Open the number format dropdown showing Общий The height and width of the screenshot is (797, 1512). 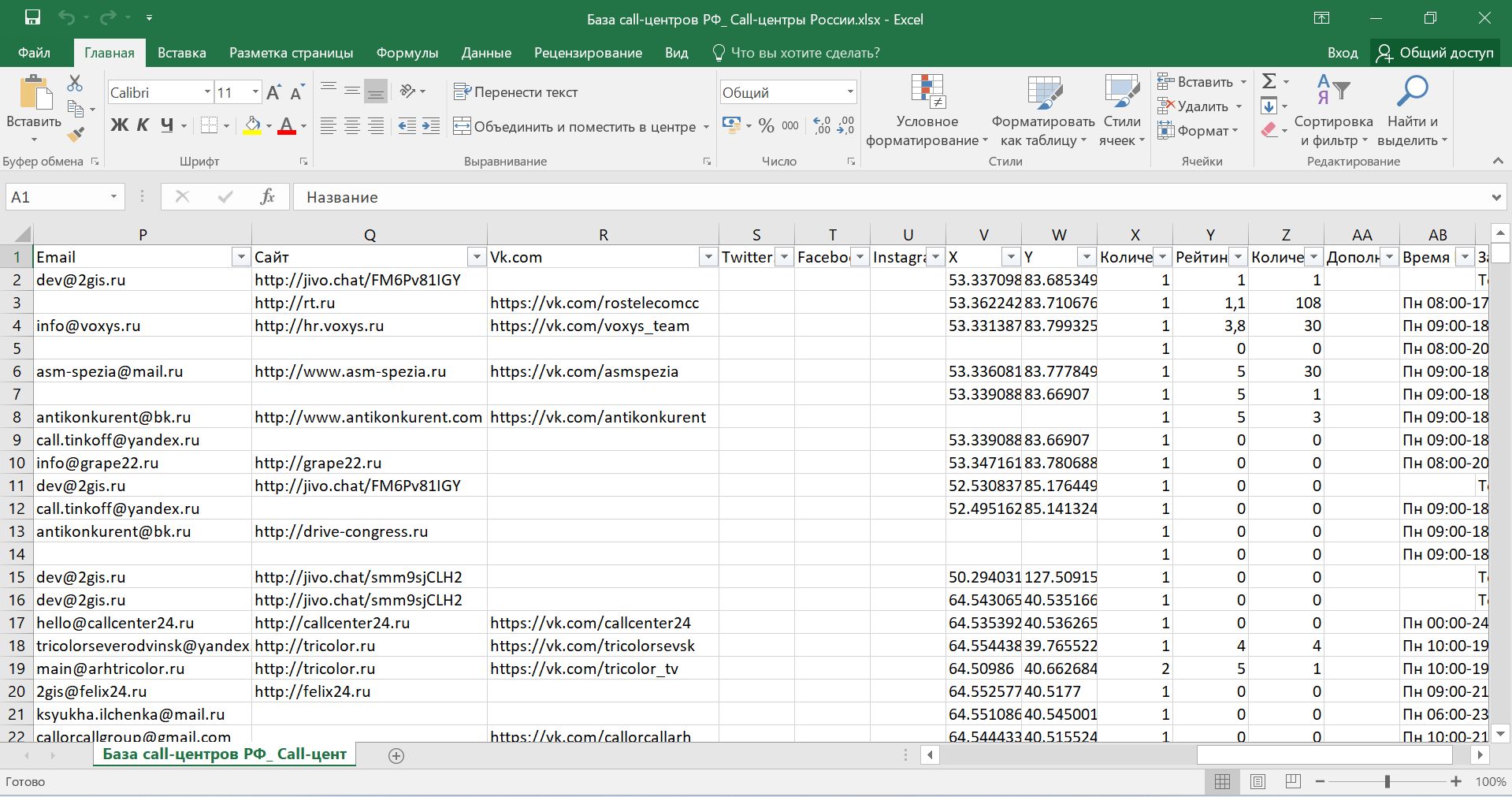(850, 92)
